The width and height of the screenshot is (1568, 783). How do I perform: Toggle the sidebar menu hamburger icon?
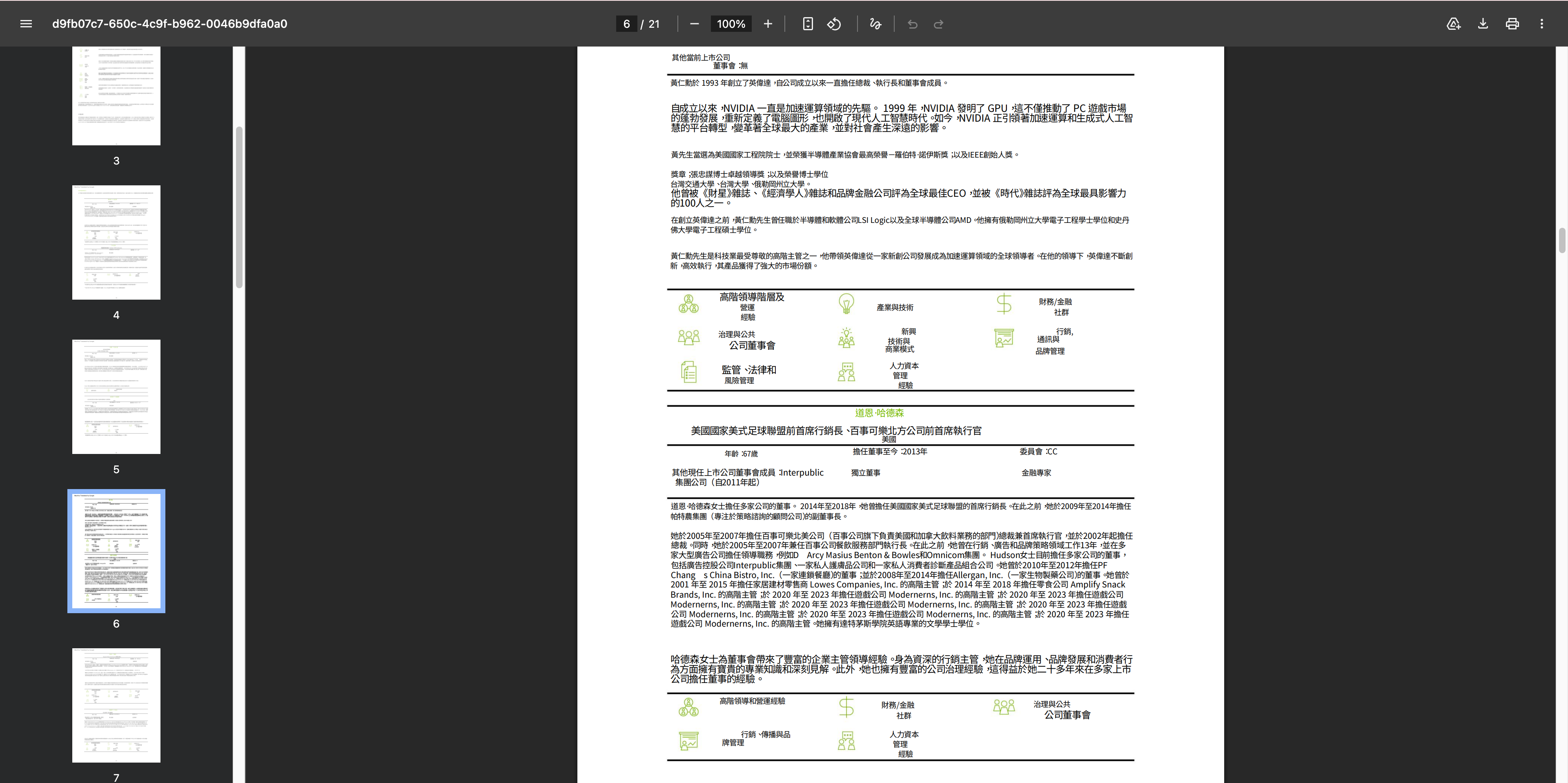[26, 24]
